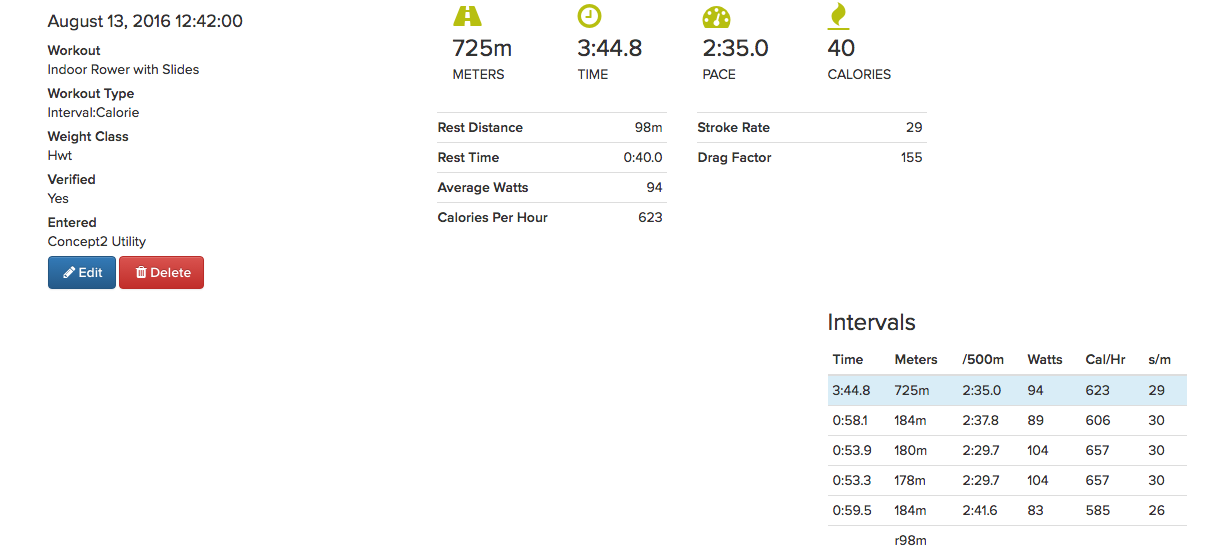This screenshot has height=552, width=1221.
Task: Click the Intervals section heading
Action: 871,322
